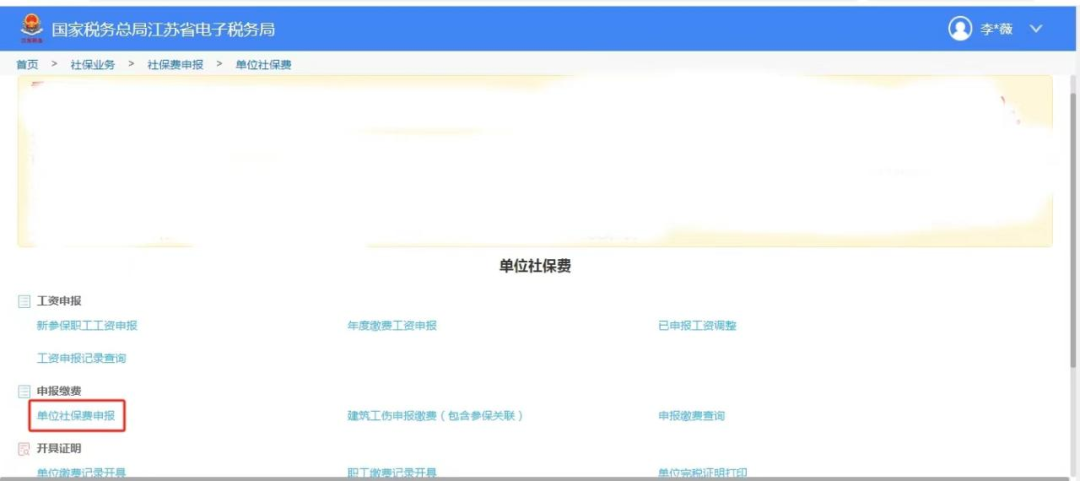Open 社保费申报 breadcrumb
Viewport: 1080px width, 481px height.
pyautogui.click(x=175, y=65)
